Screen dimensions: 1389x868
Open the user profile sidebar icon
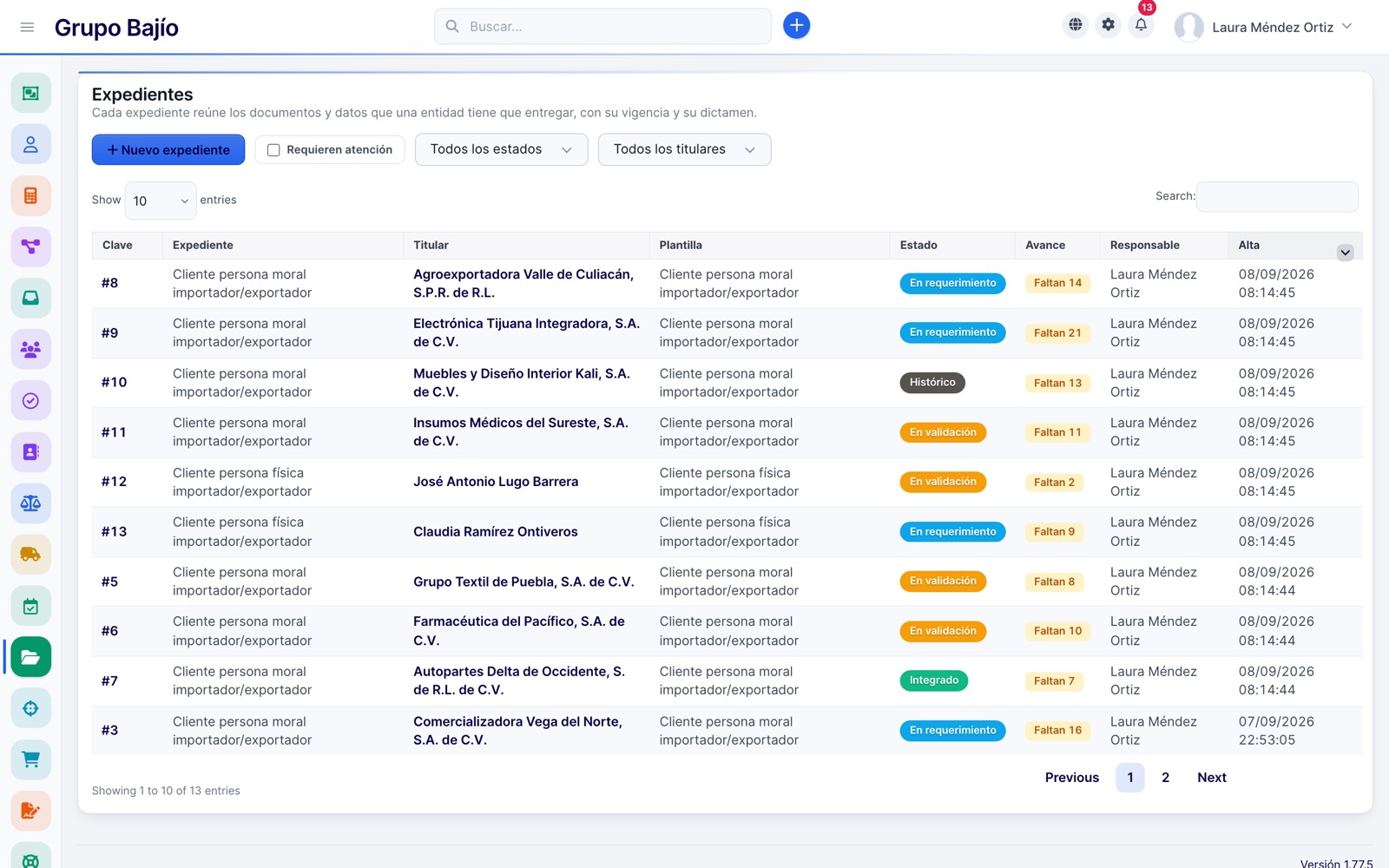pos(30,144)
